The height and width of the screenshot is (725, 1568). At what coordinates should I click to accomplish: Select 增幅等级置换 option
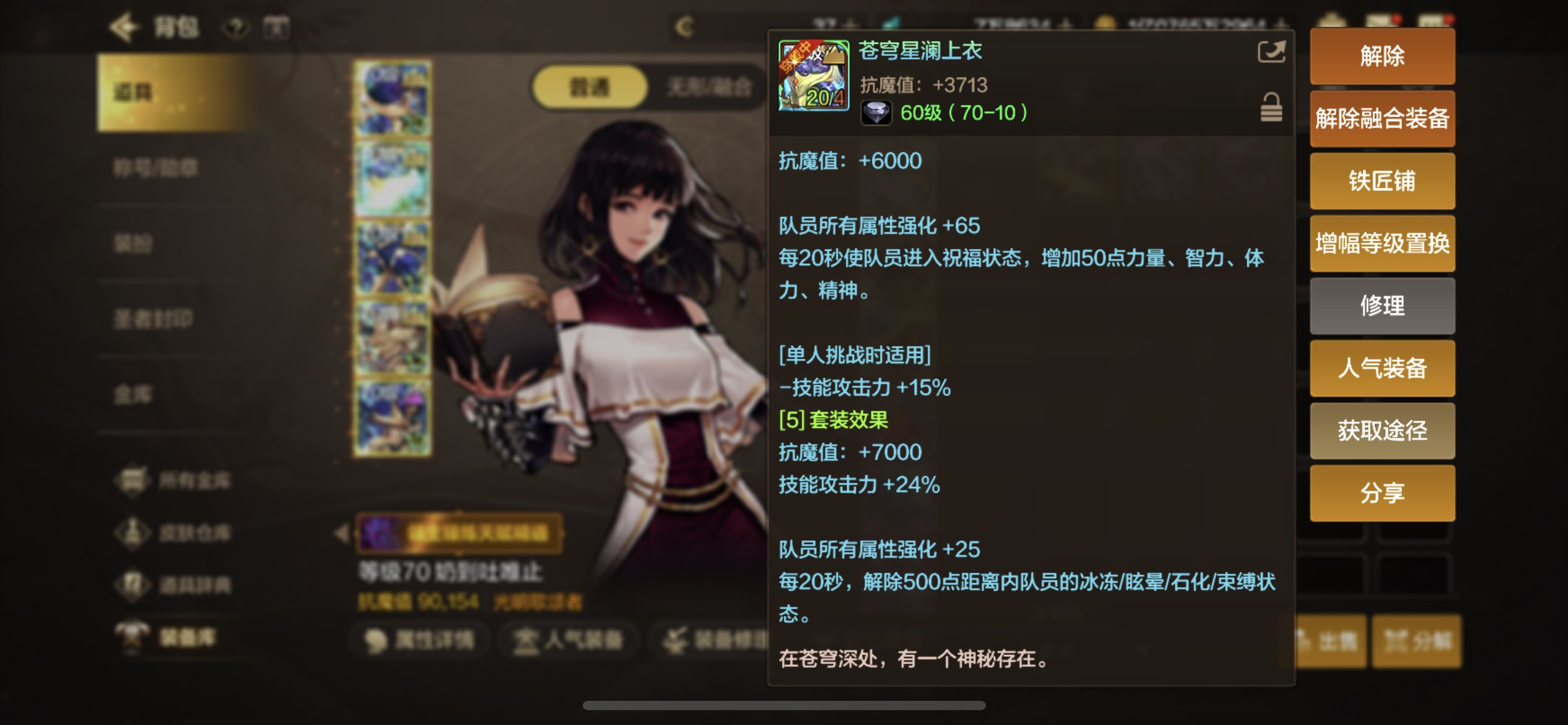pyautogui.click(x=1382, y=244)
